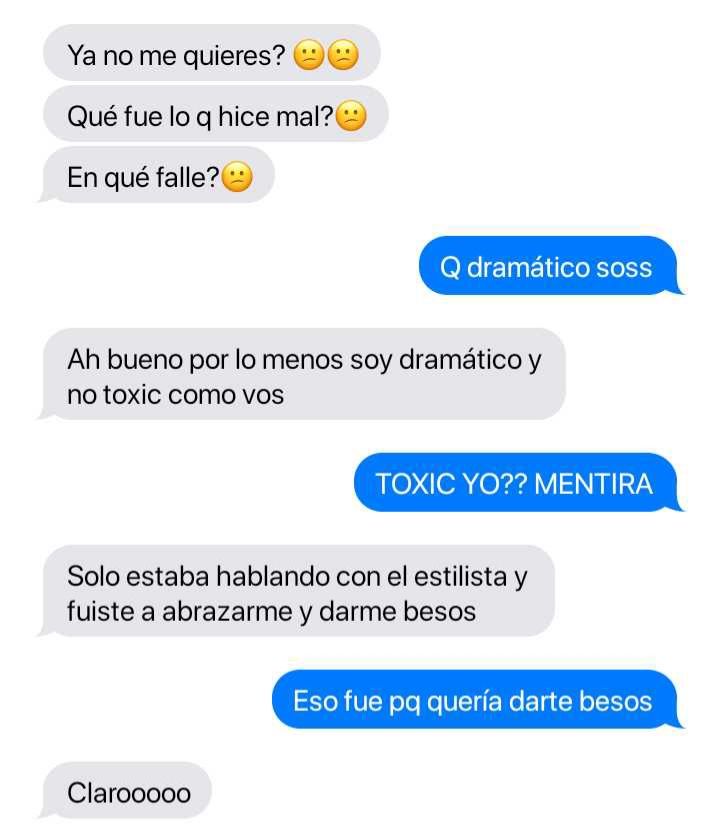This screenshot has height=838, width=720.
Task: Tap the 'Solo estaba hablando con el estilista' message
Action: (298, 591)
